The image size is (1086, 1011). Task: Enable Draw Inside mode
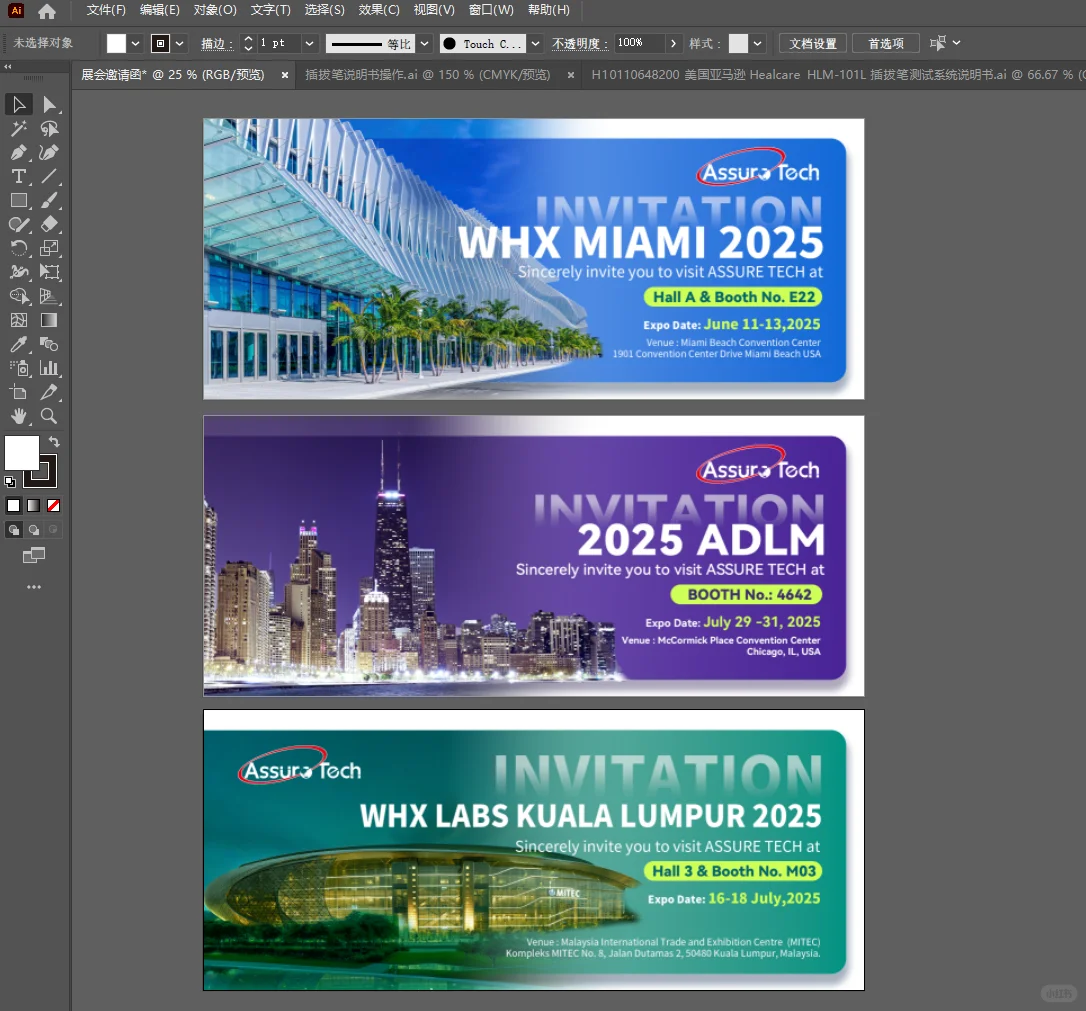click(x=53, y=530)
